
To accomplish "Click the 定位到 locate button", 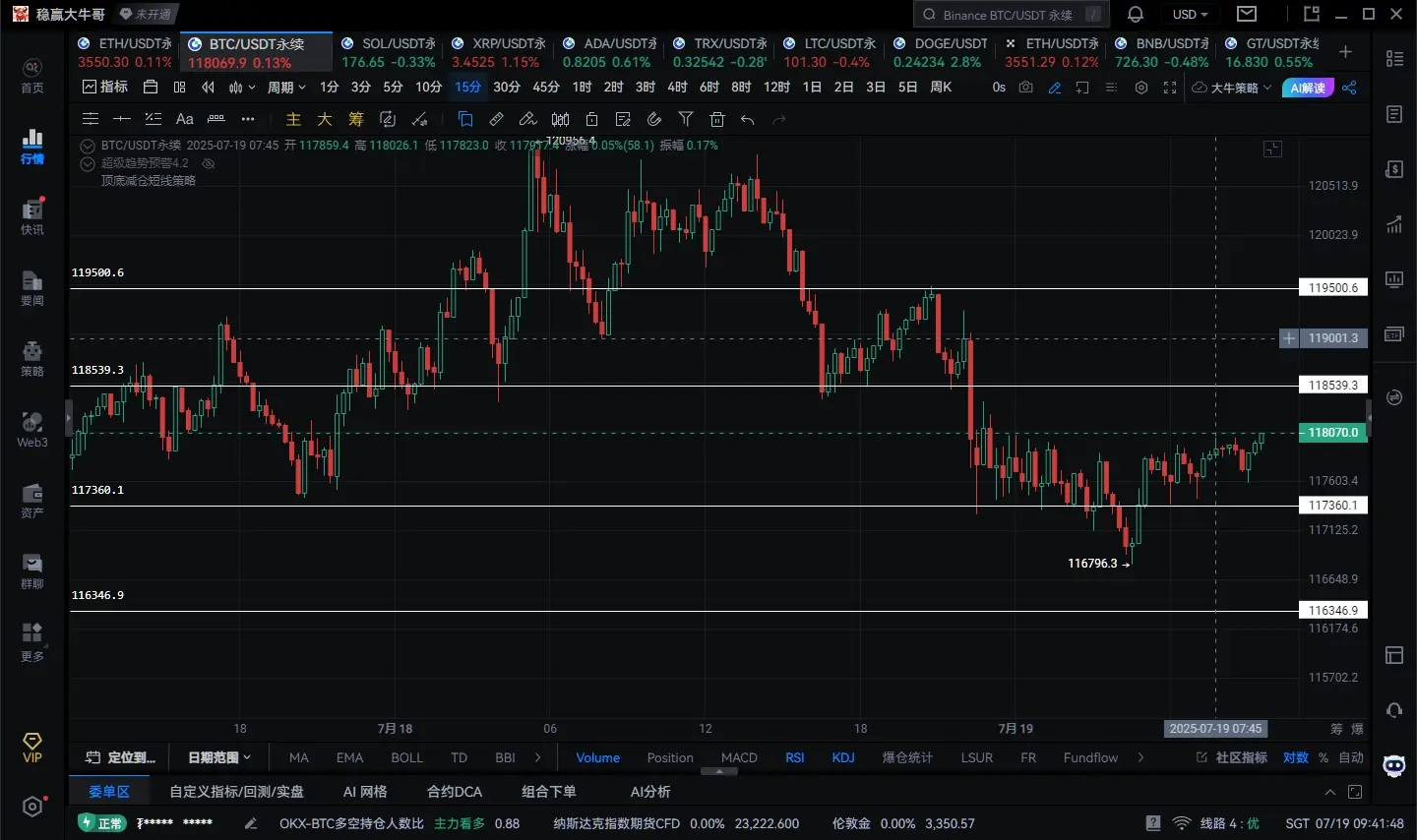I will [121, 757].
